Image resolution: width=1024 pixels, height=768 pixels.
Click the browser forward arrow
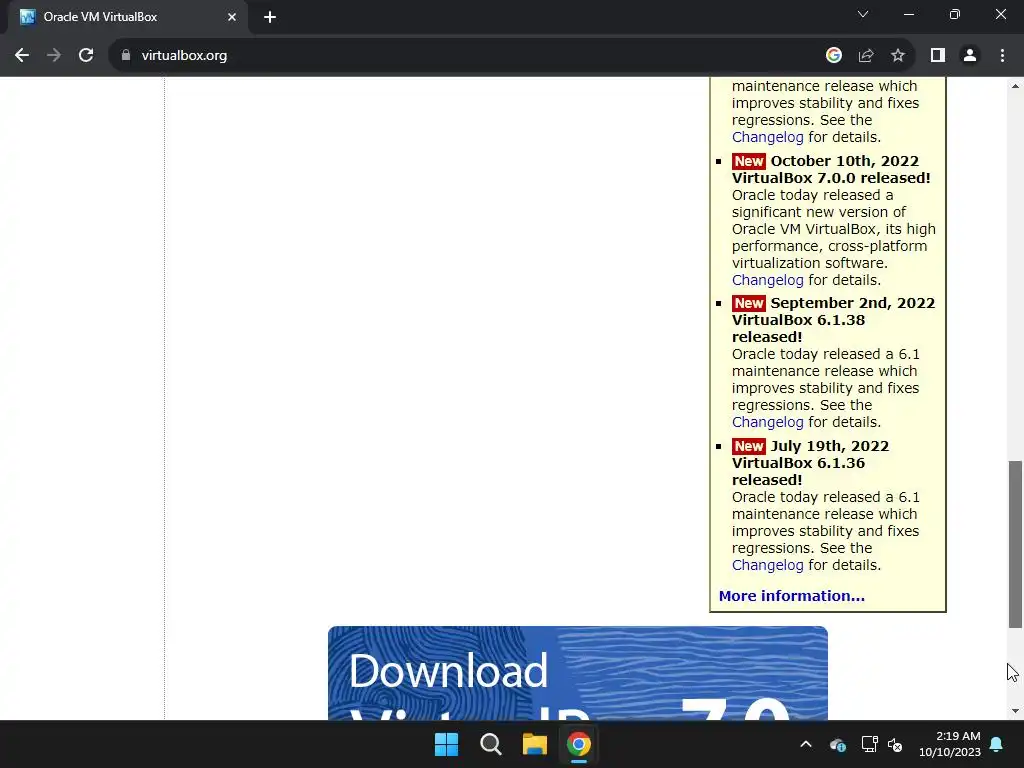click(54, 56)
